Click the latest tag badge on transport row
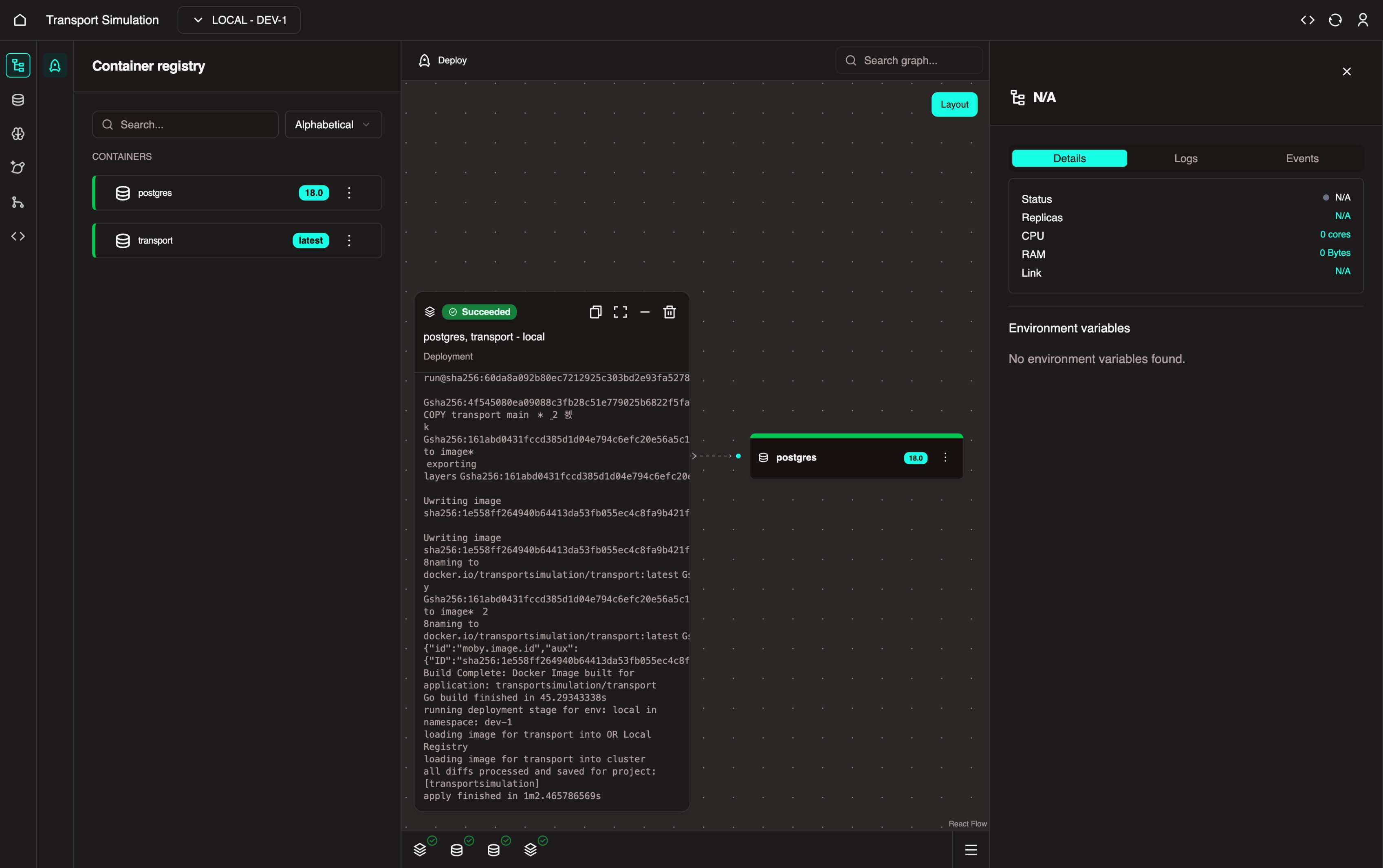Viewport: 1383px width, 868px height. [311, 240]
